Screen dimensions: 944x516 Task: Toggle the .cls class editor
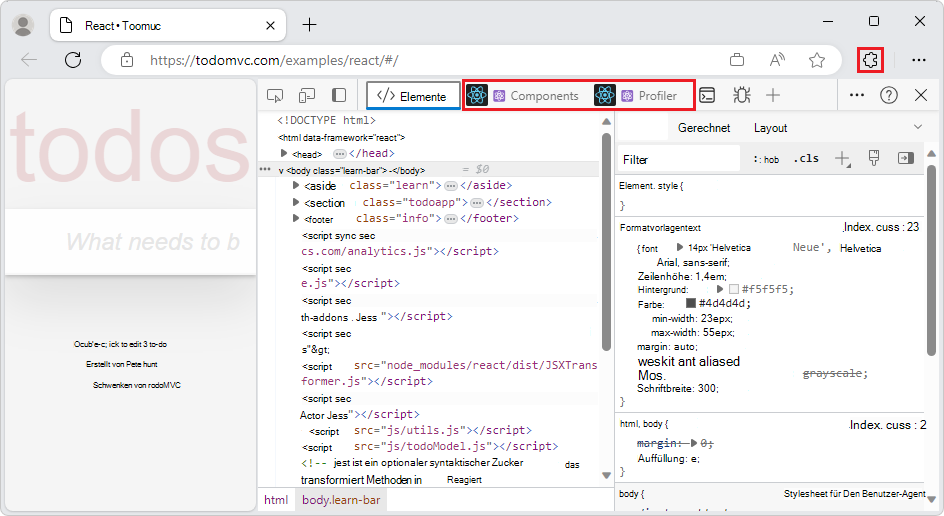806,159
